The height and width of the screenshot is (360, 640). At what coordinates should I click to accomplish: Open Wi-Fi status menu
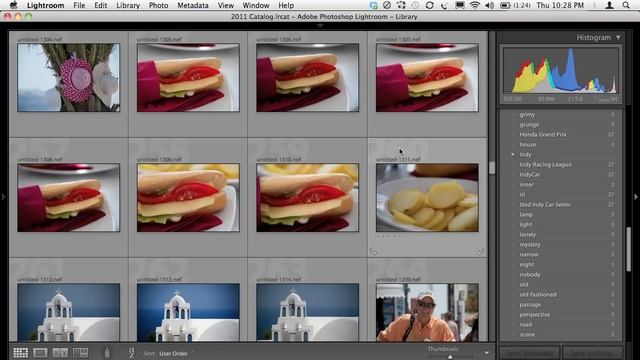pyautogui.click(x=474, y=5)
